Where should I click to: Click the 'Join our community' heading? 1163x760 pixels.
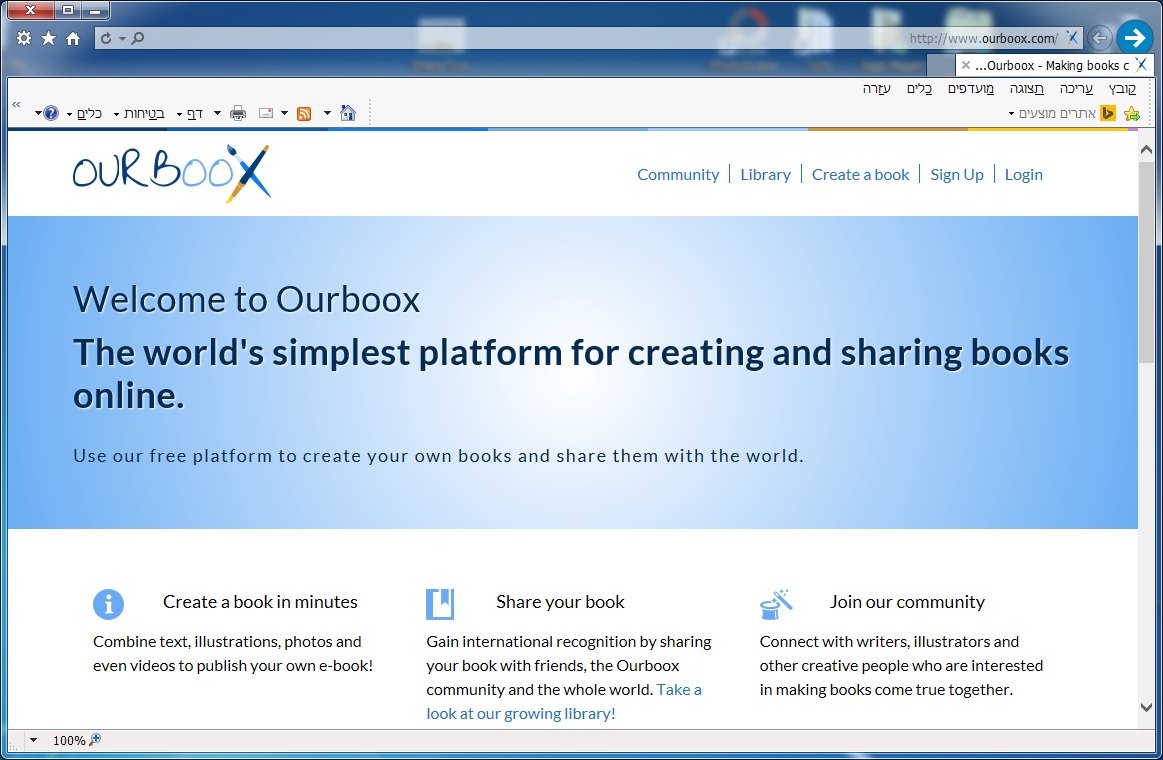tap(907, 601)
